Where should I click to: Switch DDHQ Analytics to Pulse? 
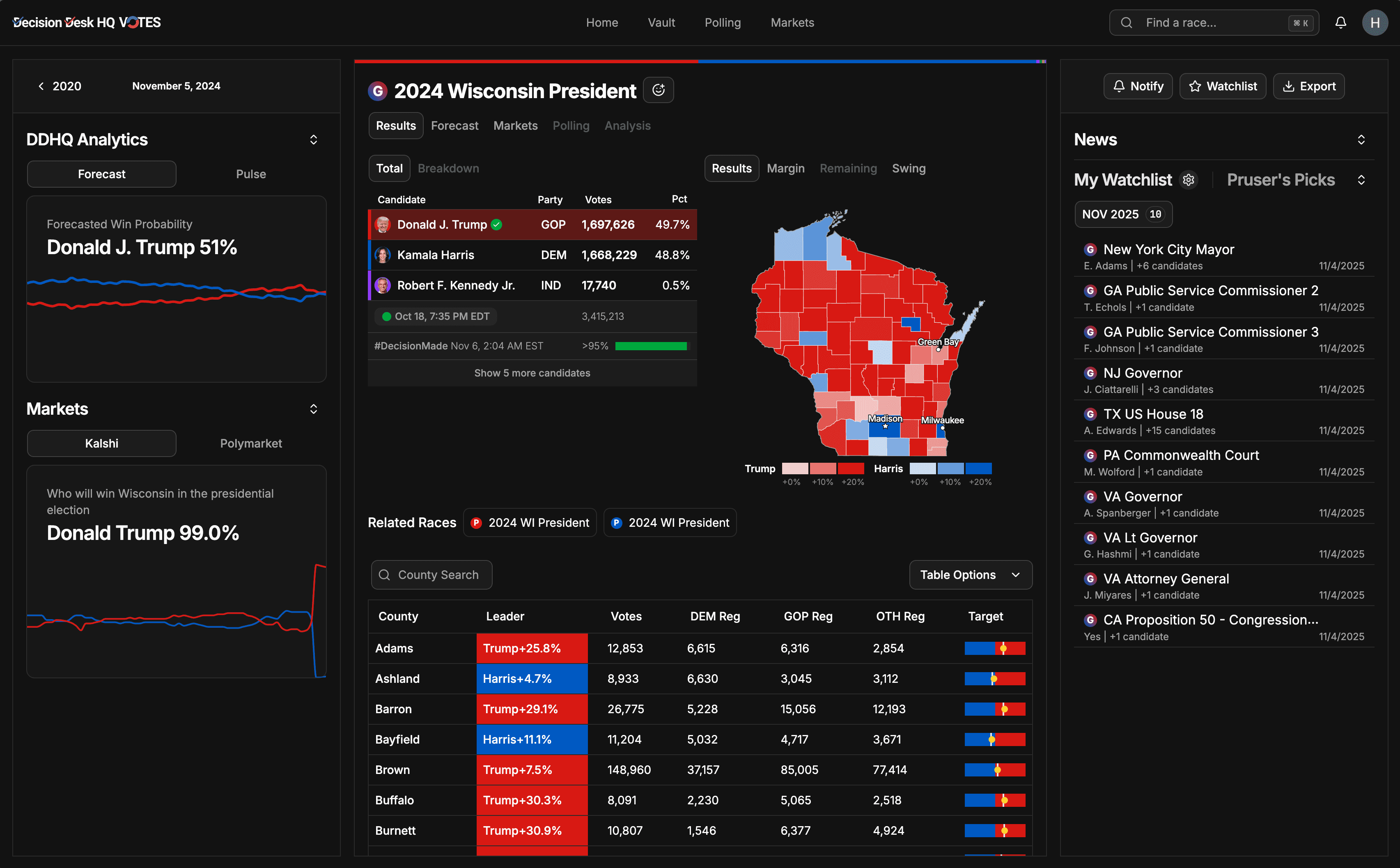251,174
